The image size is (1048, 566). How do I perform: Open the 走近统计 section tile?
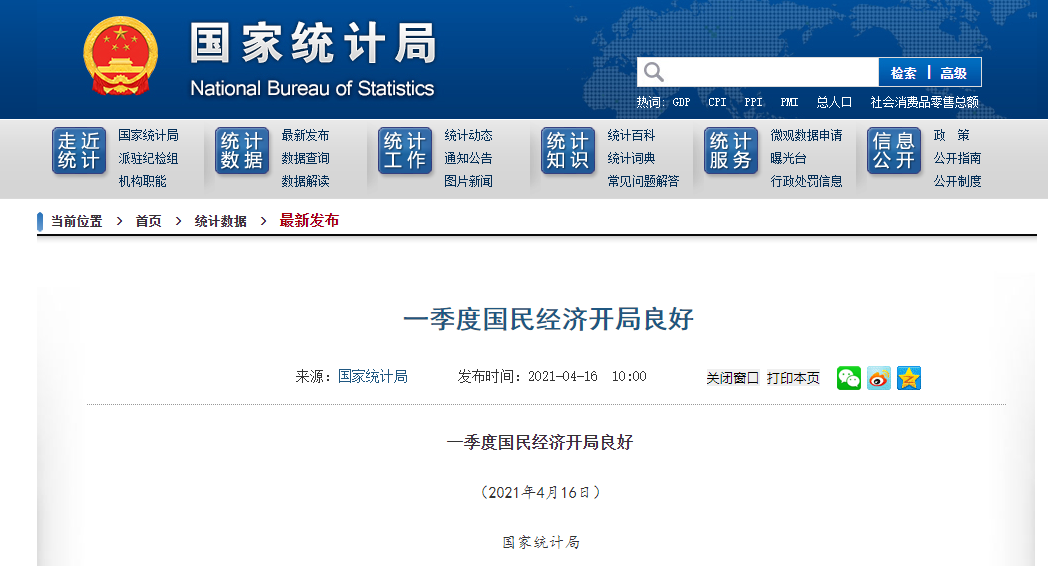click(x=79, y=151)
